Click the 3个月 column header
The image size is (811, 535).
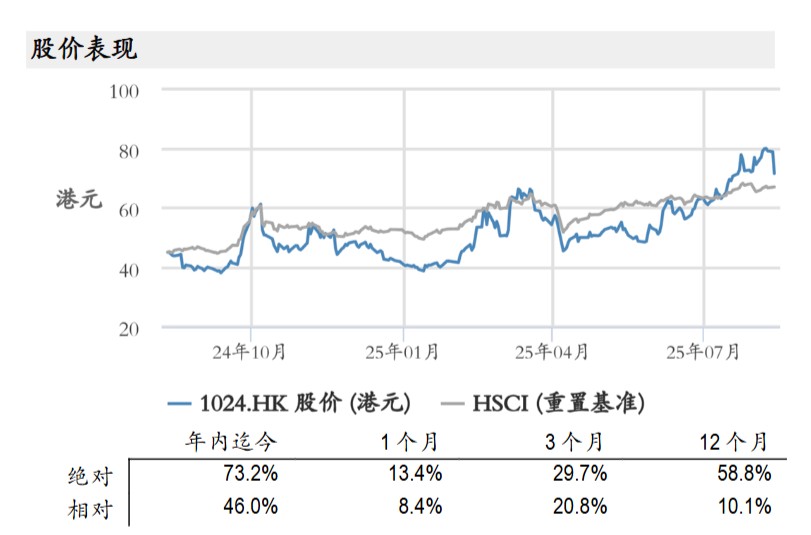576,441
